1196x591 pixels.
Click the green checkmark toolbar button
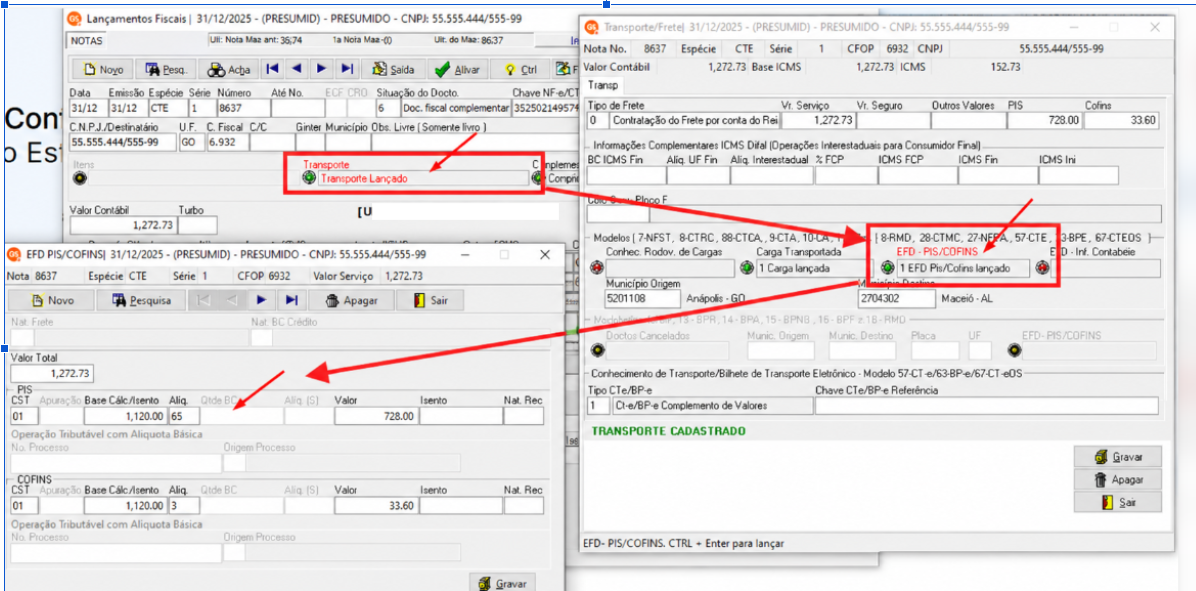point(458,69)
